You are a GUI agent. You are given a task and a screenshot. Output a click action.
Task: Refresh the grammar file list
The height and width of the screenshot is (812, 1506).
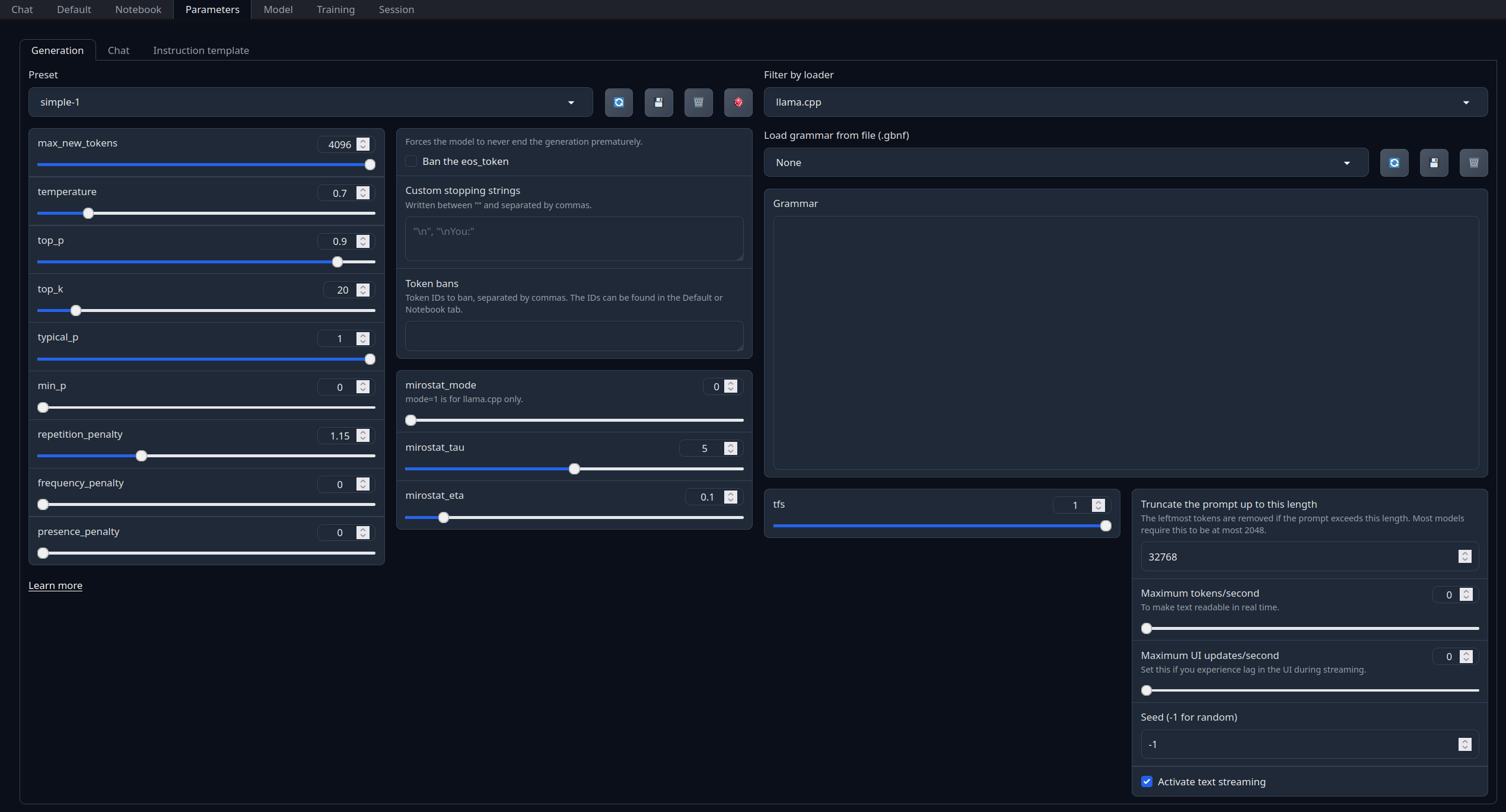click(x=1394, y=163)
